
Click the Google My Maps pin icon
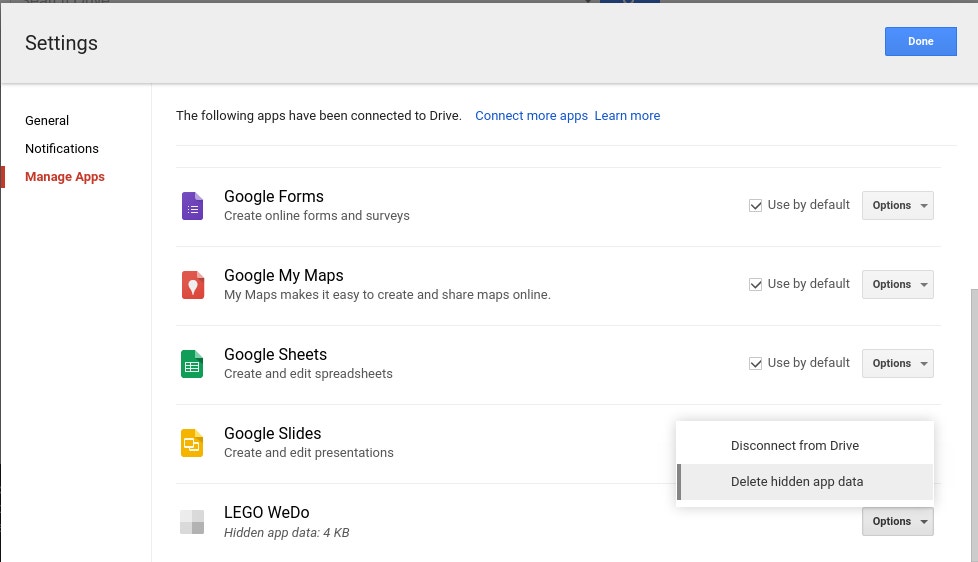tap(192, 285)
